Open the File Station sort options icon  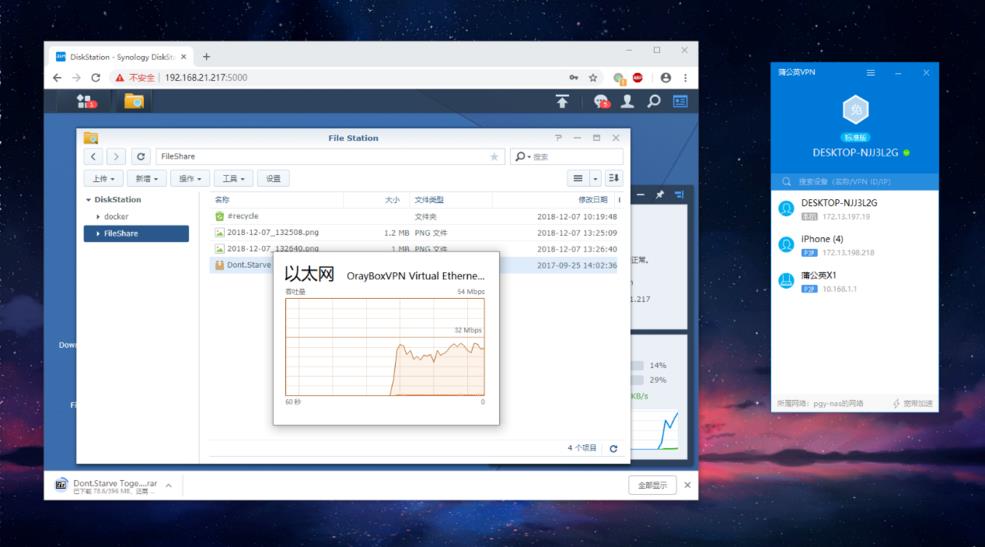pyautogui.click(x=614, y=178)
